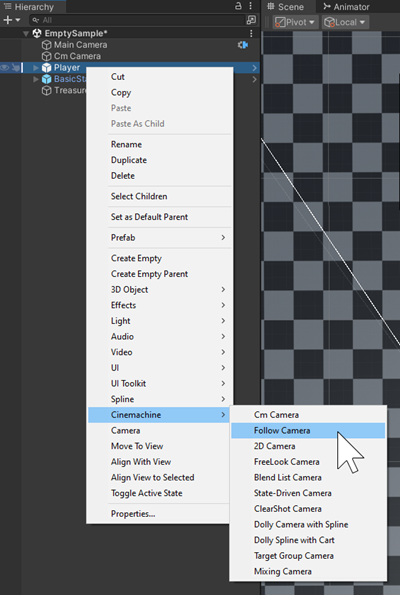The height and width of the screenshot is (595, 400).
Task: Create a Target Group Camera
Action: [x=308, y=556]
